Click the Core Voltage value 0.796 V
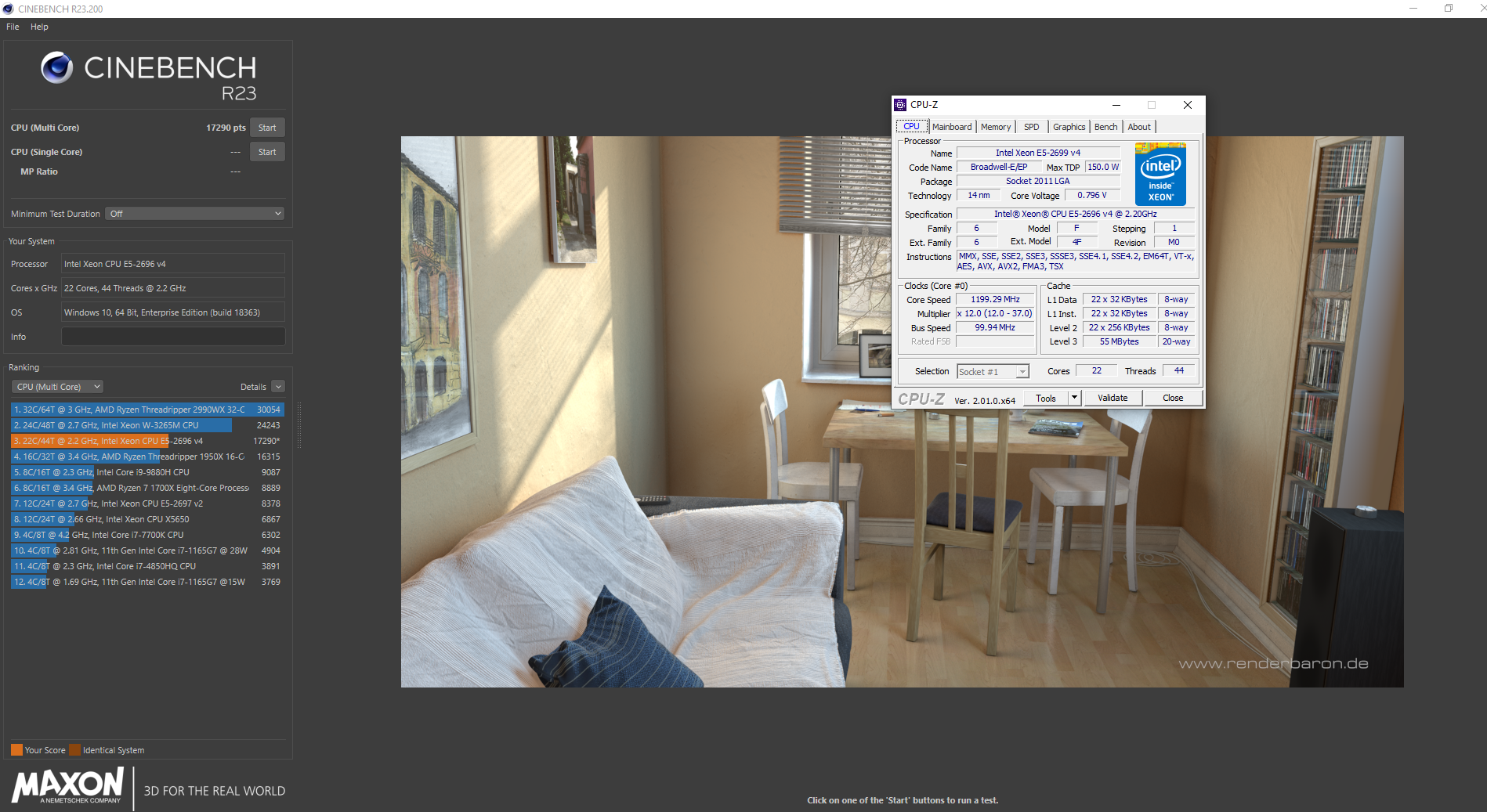The height and width of the screenshot is (812, 1487). (x=1091, y=195)
